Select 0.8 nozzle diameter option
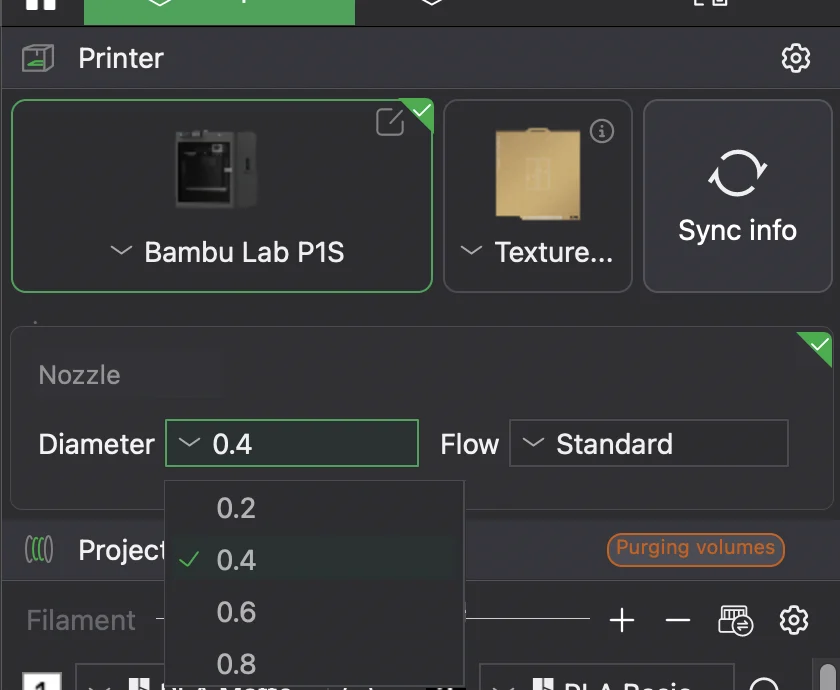840x690 pixels. coord(314,663)
